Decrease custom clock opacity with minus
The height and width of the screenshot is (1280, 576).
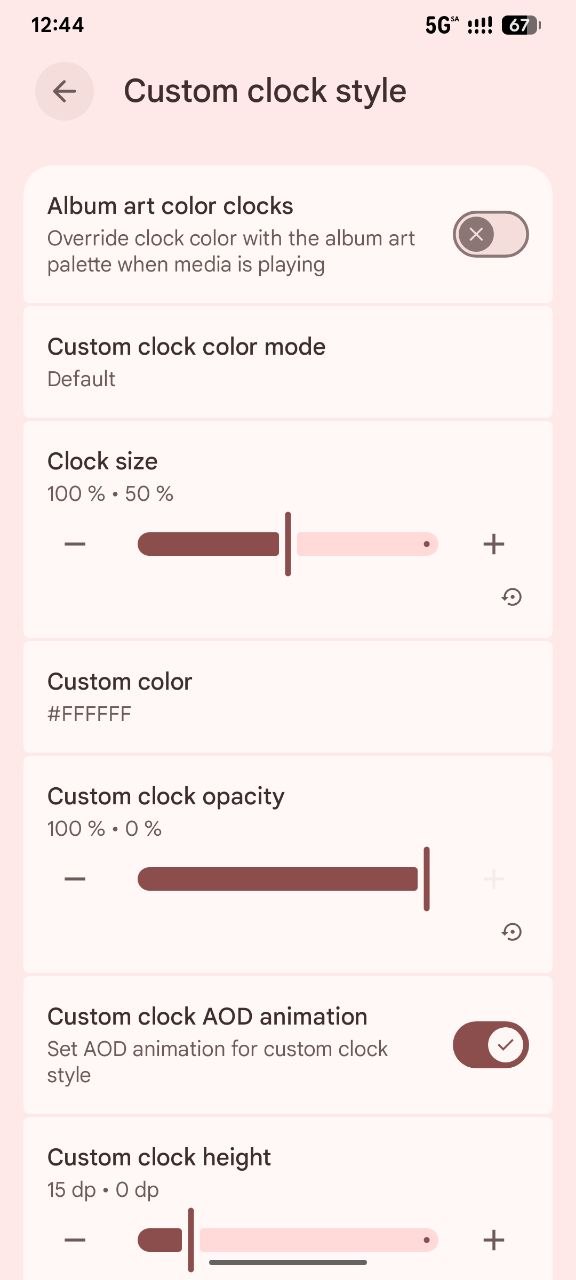coord(75,879)
